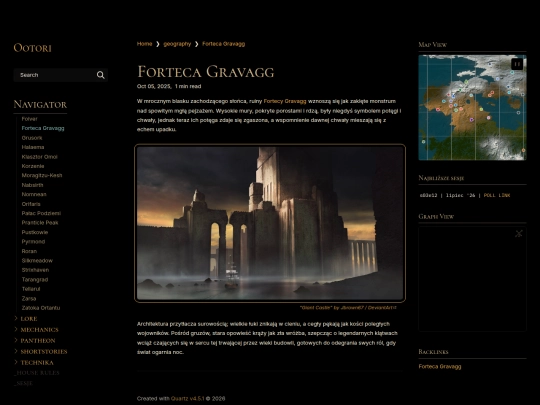This screenshot has height=405, width=540.
Task: Open the Forteca Gravagg backlink
Action: [440, 366]
